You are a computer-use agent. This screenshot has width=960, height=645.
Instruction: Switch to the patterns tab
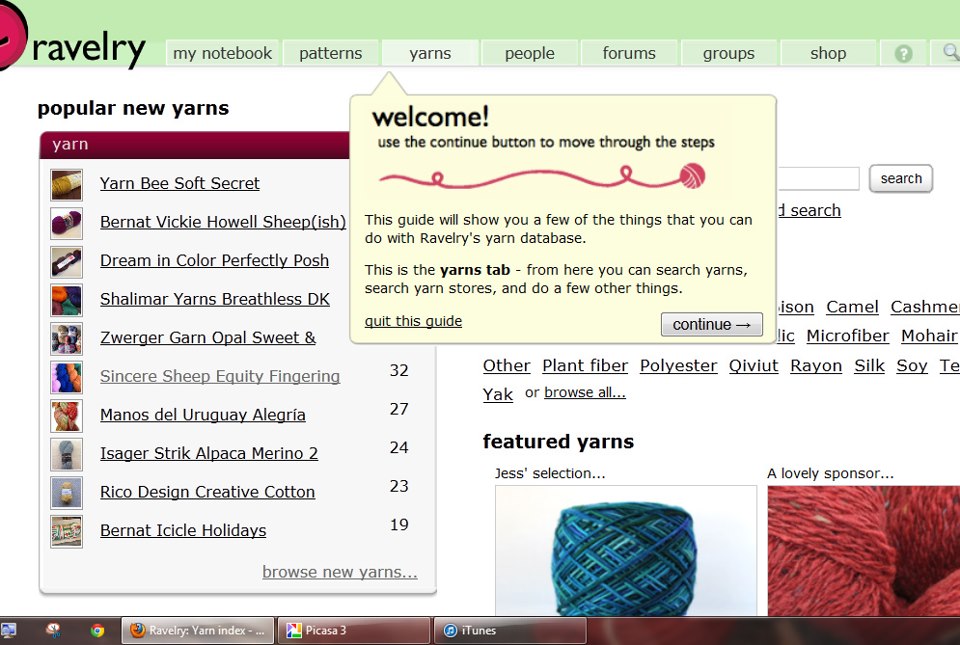[x=331, y=52]
